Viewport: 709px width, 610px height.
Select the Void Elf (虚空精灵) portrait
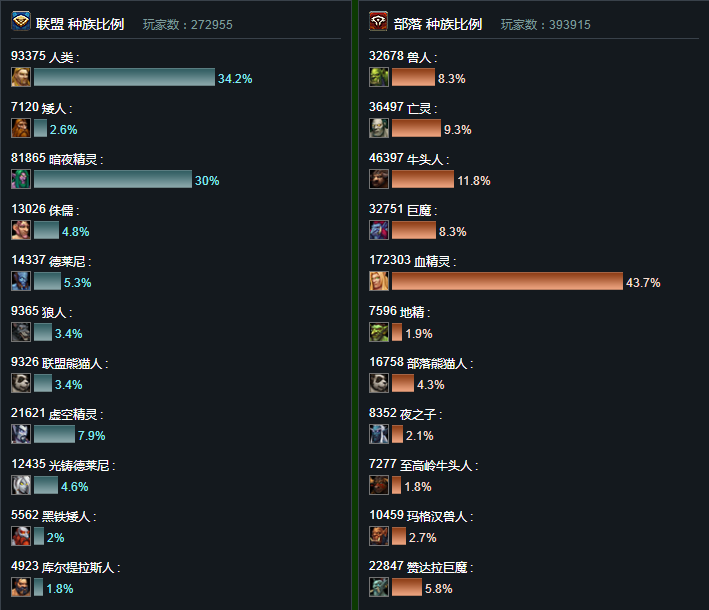(x=21, y=434)
